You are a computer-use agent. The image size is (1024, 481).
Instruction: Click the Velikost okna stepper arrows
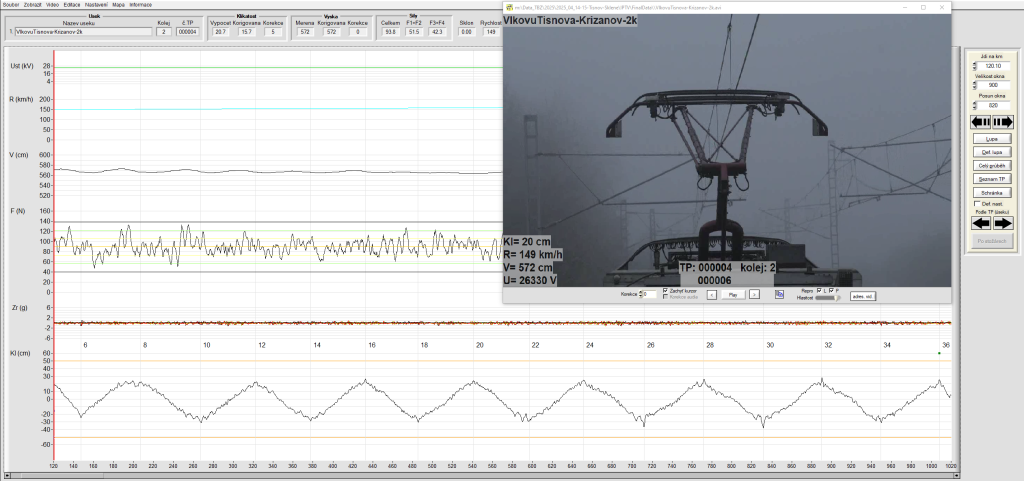pyautogui.click(x=974, y=85)
